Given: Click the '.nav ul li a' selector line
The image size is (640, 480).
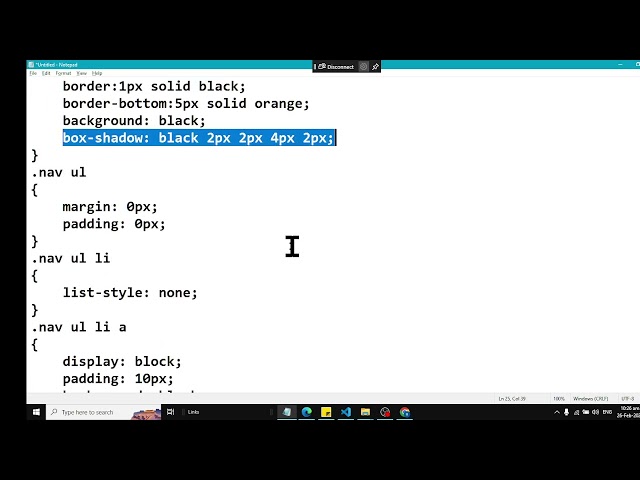Looking at the screenshot, I should pos(79,327).
